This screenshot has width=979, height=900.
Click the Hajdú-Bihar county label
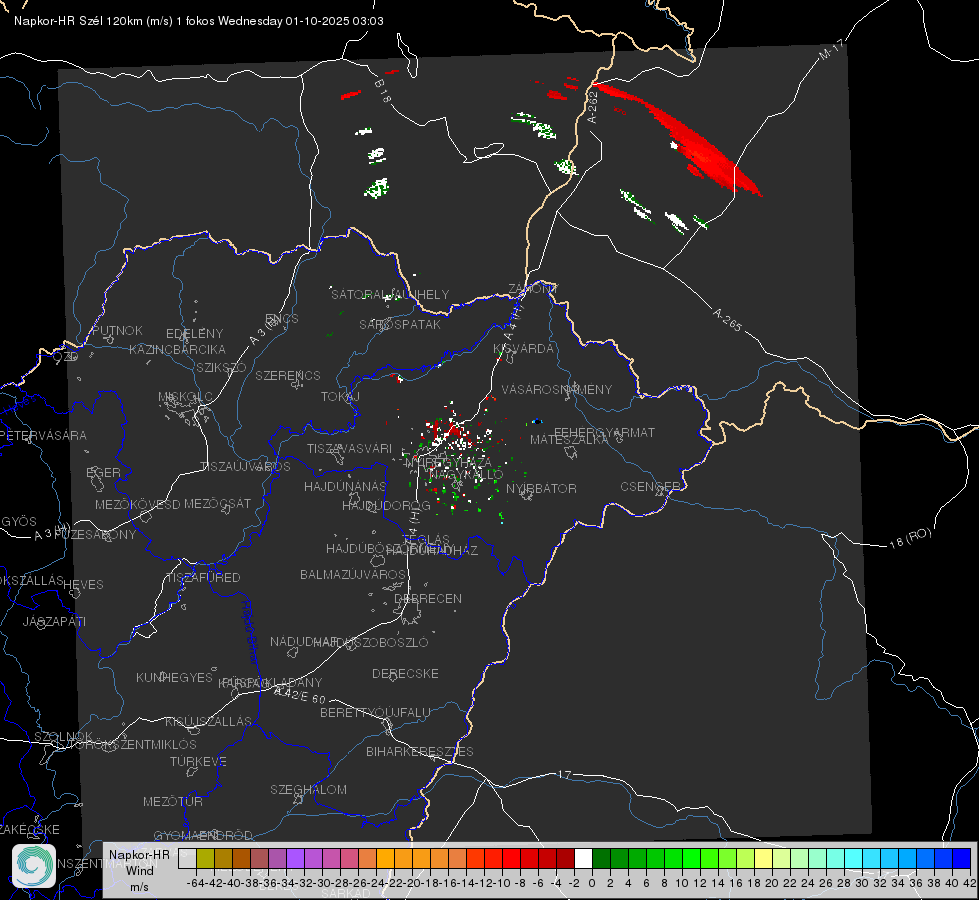tap(250, 632)
